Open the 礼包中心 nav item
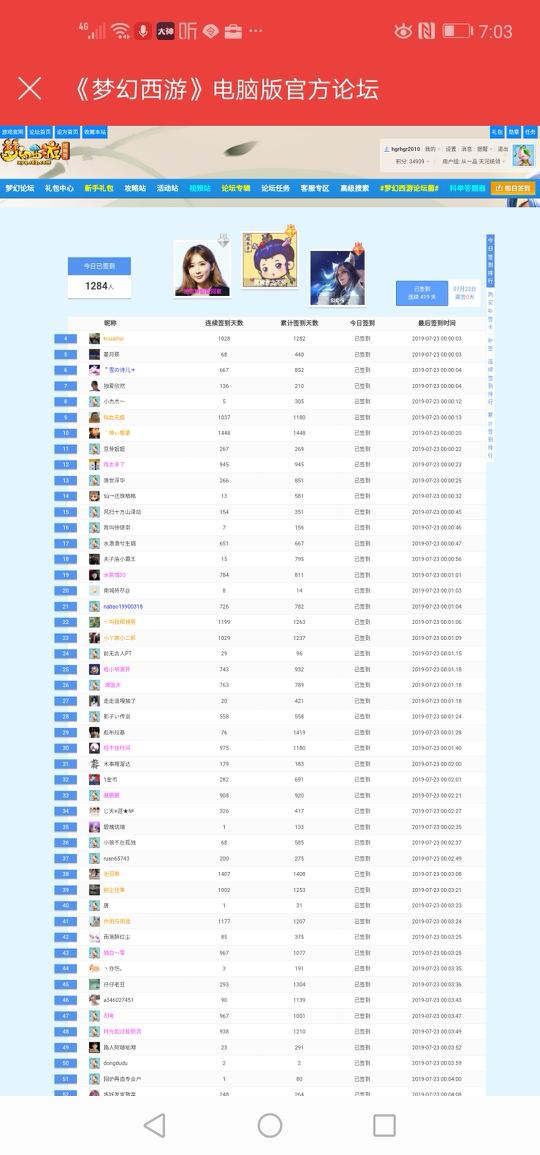Screen dimensions: 540x1155 point(59,189)
